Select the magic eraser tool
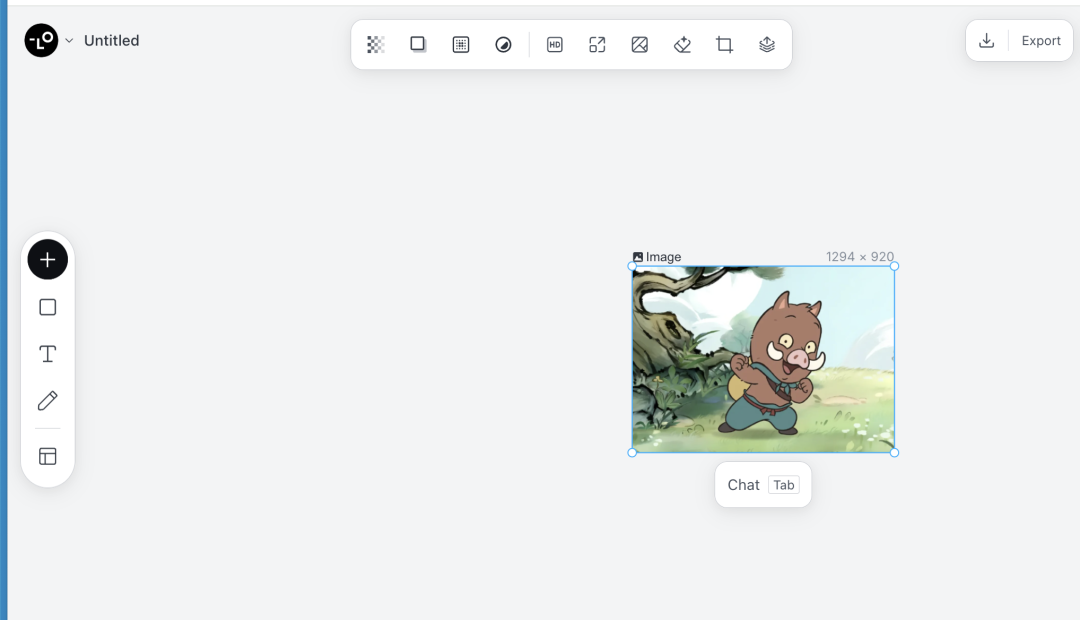The width and height of the screenshot is (1080, 620). (x=682, y=45)
